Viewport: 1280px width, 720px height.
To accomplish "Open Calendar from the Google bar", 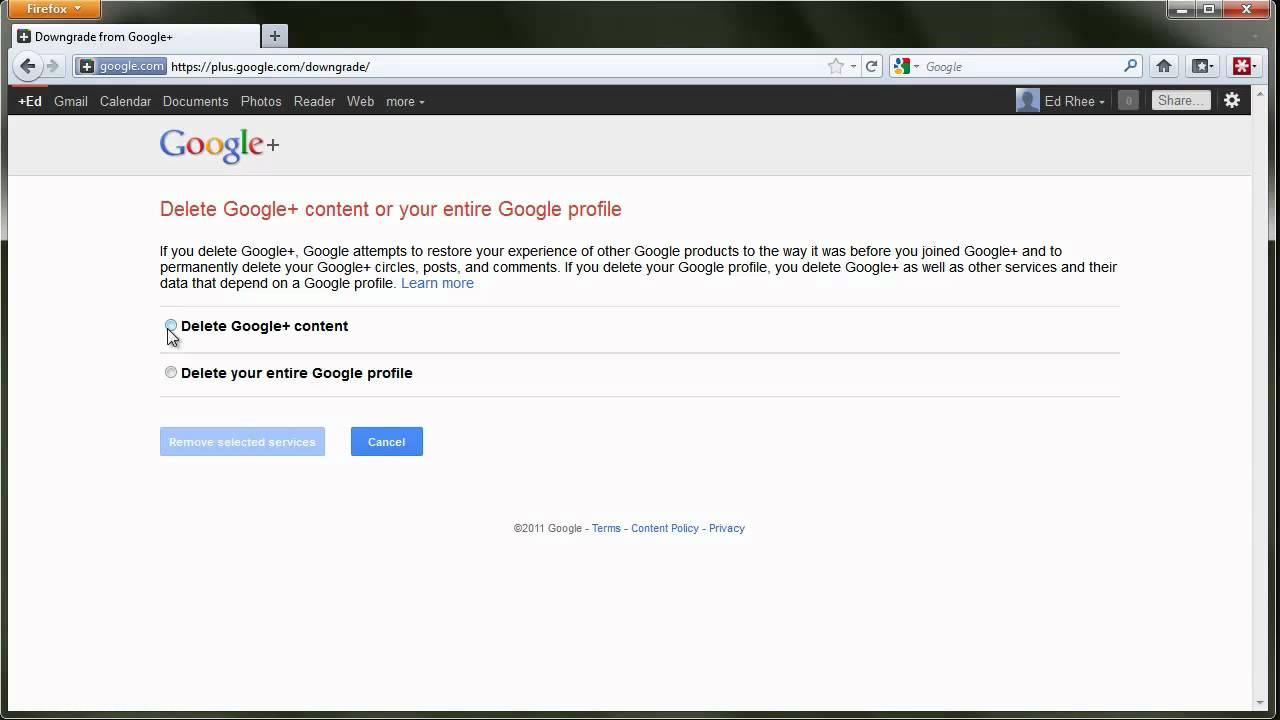I will (x=125, y=101).
